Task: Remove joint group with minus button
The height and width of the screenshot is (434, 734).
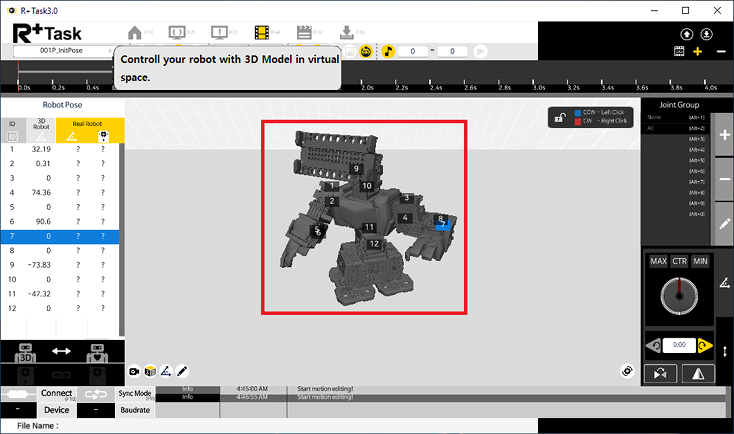Action: 725,178
